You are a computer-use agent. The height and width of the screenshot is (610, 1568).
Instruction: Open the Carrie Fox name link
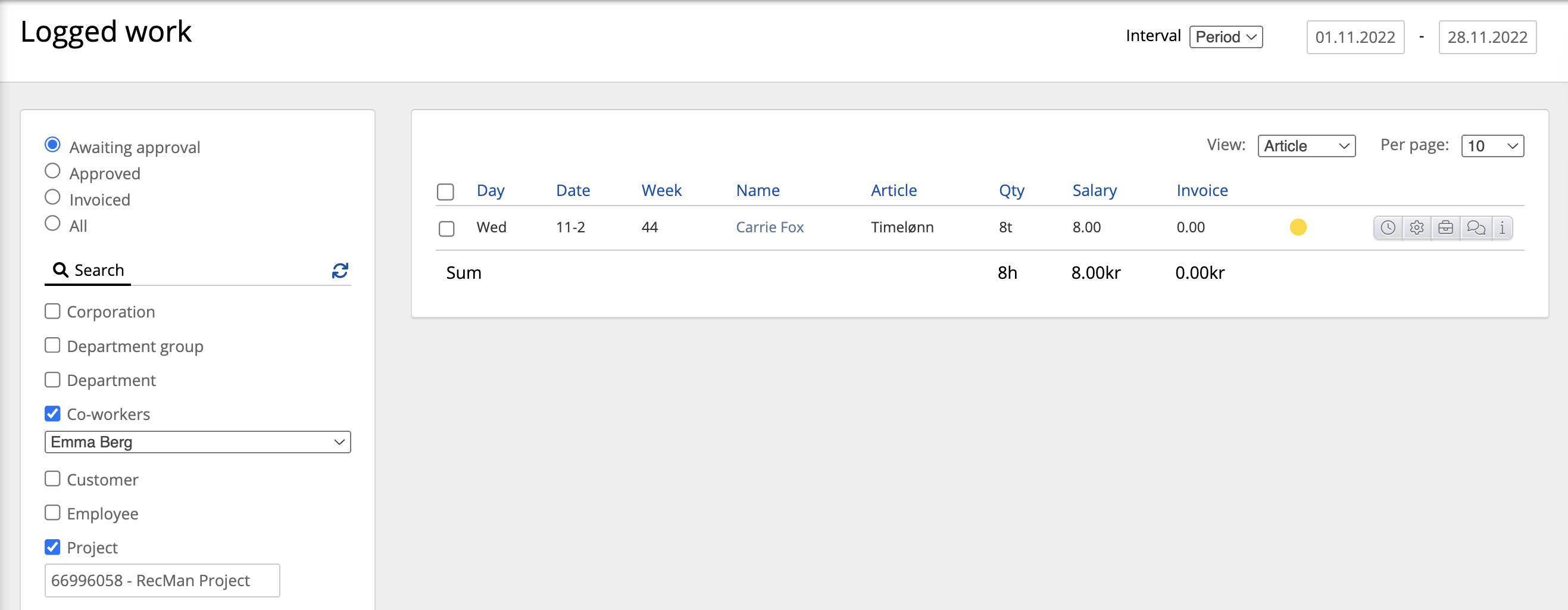769,228
